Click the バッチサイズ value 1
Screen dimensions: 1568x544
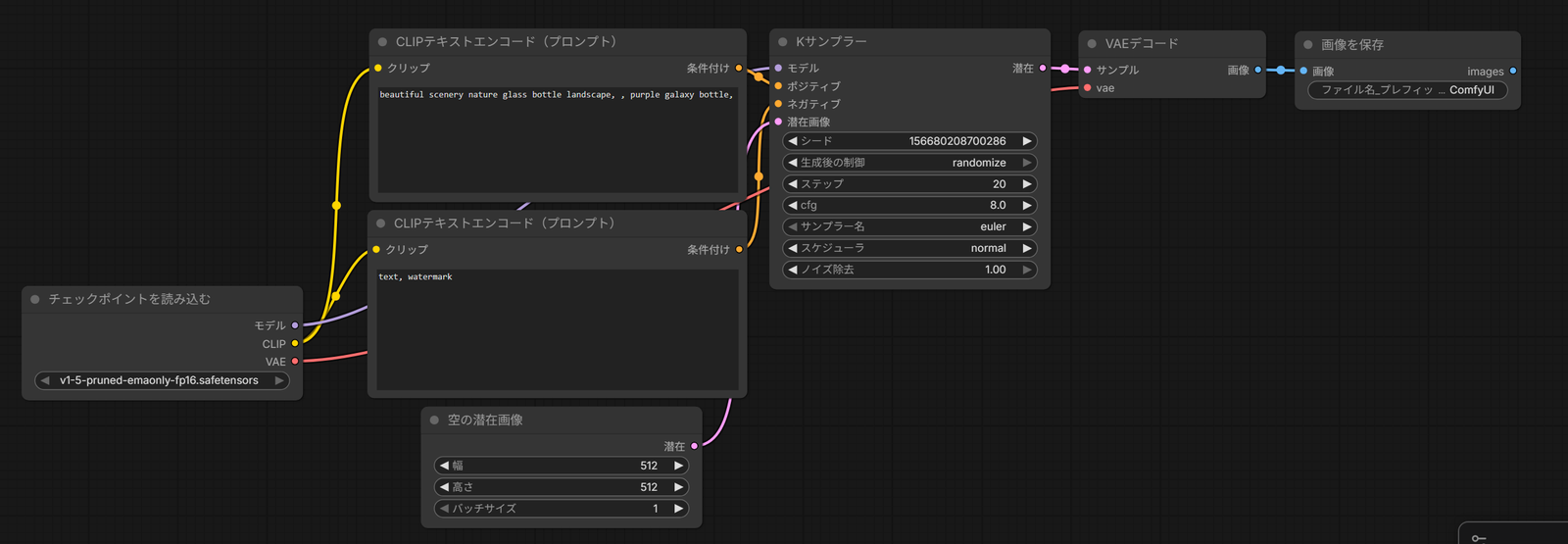point(656,509)
